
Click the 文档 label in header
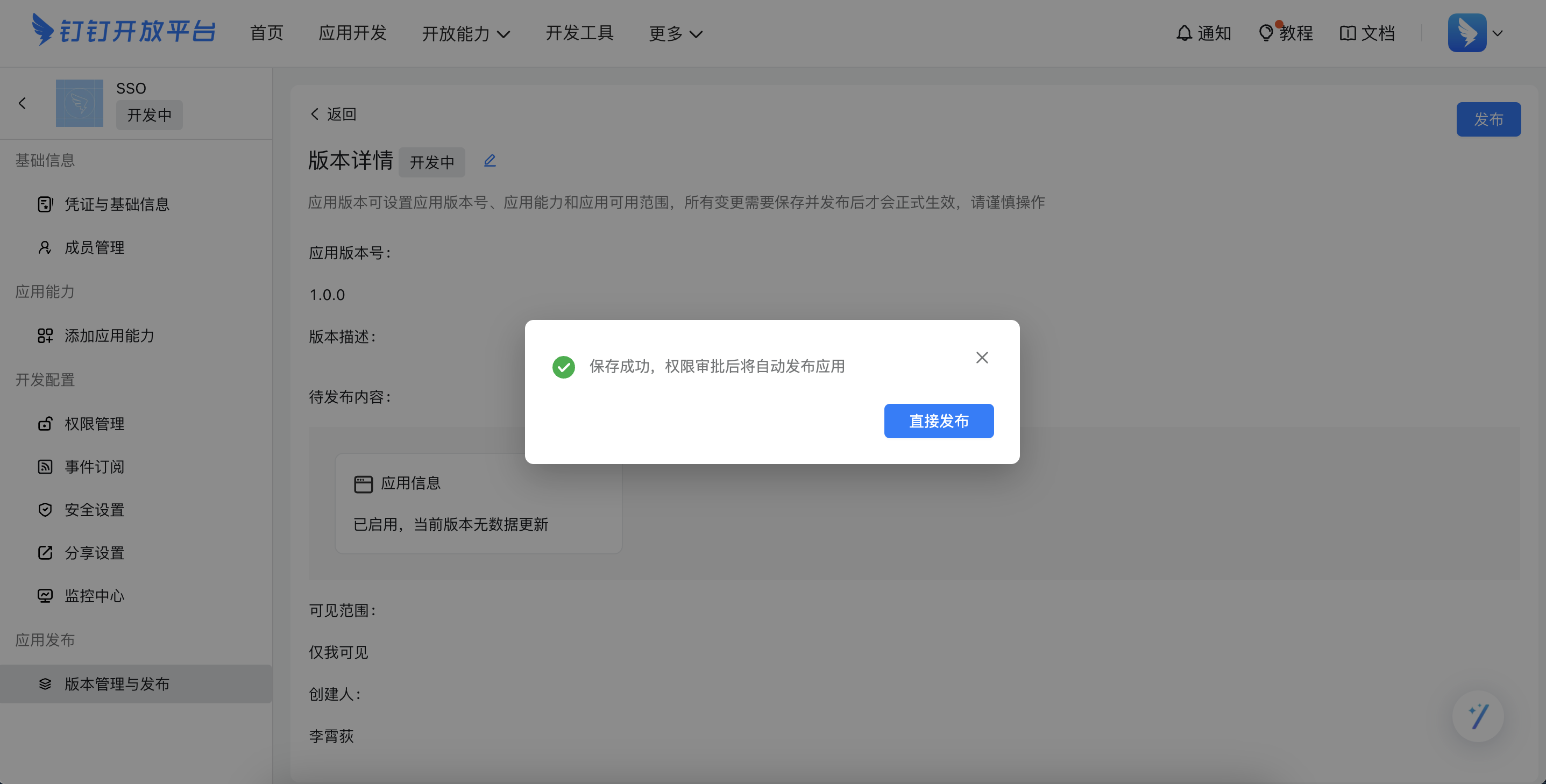point(1378,33)
